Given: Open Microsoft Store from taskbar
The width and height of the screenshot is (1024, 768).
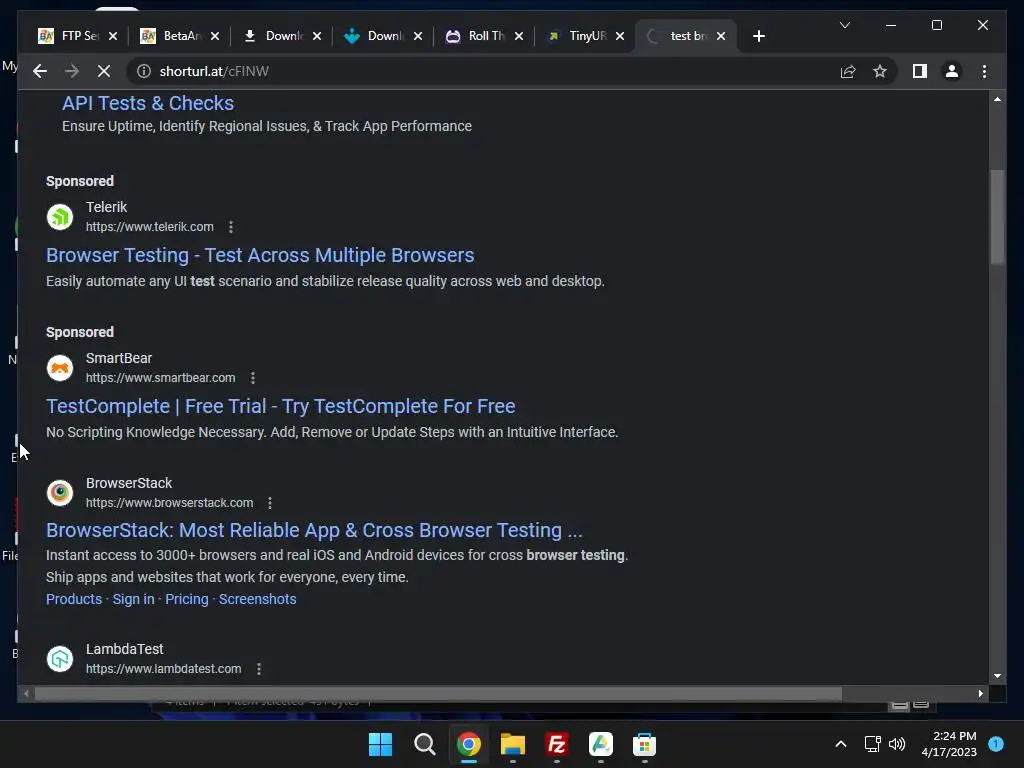Looking at the screenshot, I should 645,744.
